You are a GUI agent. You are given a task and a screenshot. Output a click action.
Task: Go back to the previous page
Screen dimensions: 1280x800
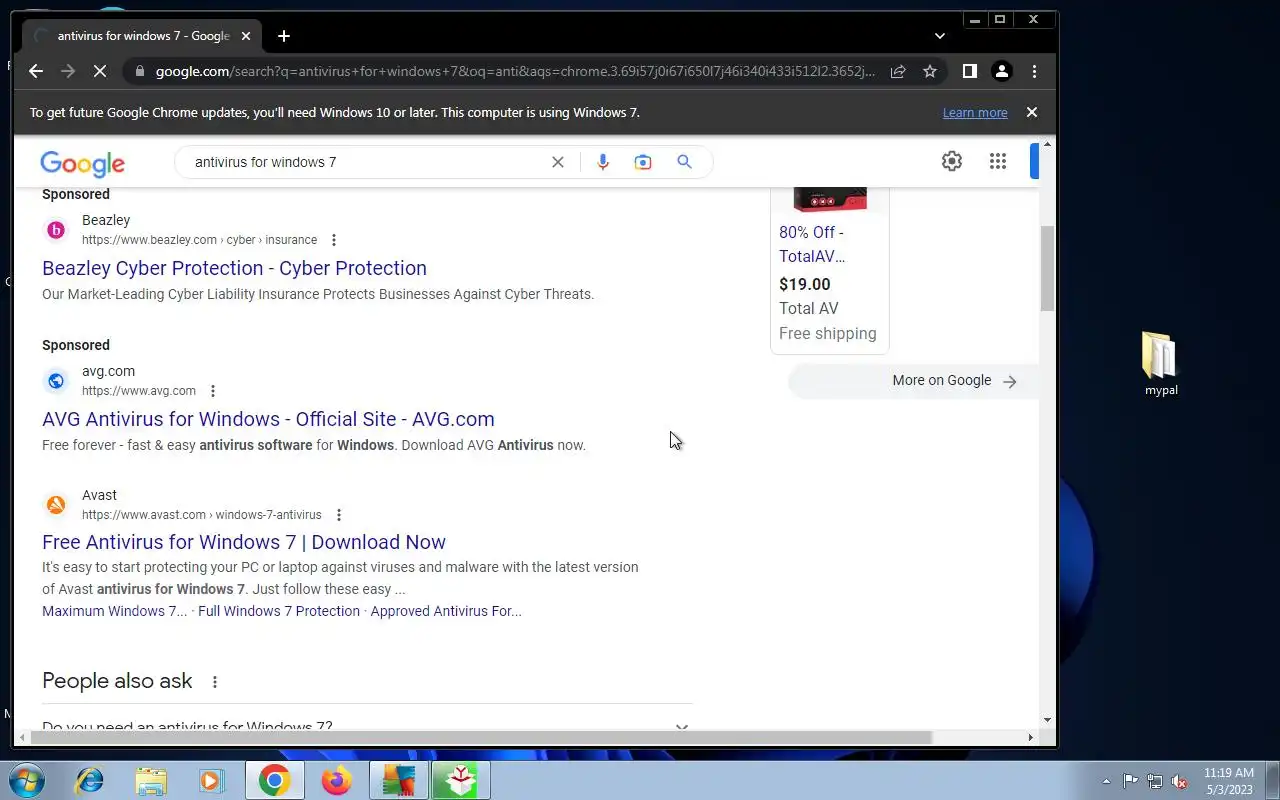point(36,71)
